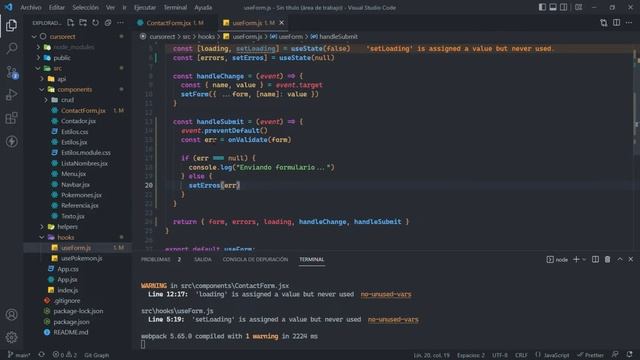Collapse all folders in Explorer
Viewport: 640px width, 360px height.
point(108,23)
